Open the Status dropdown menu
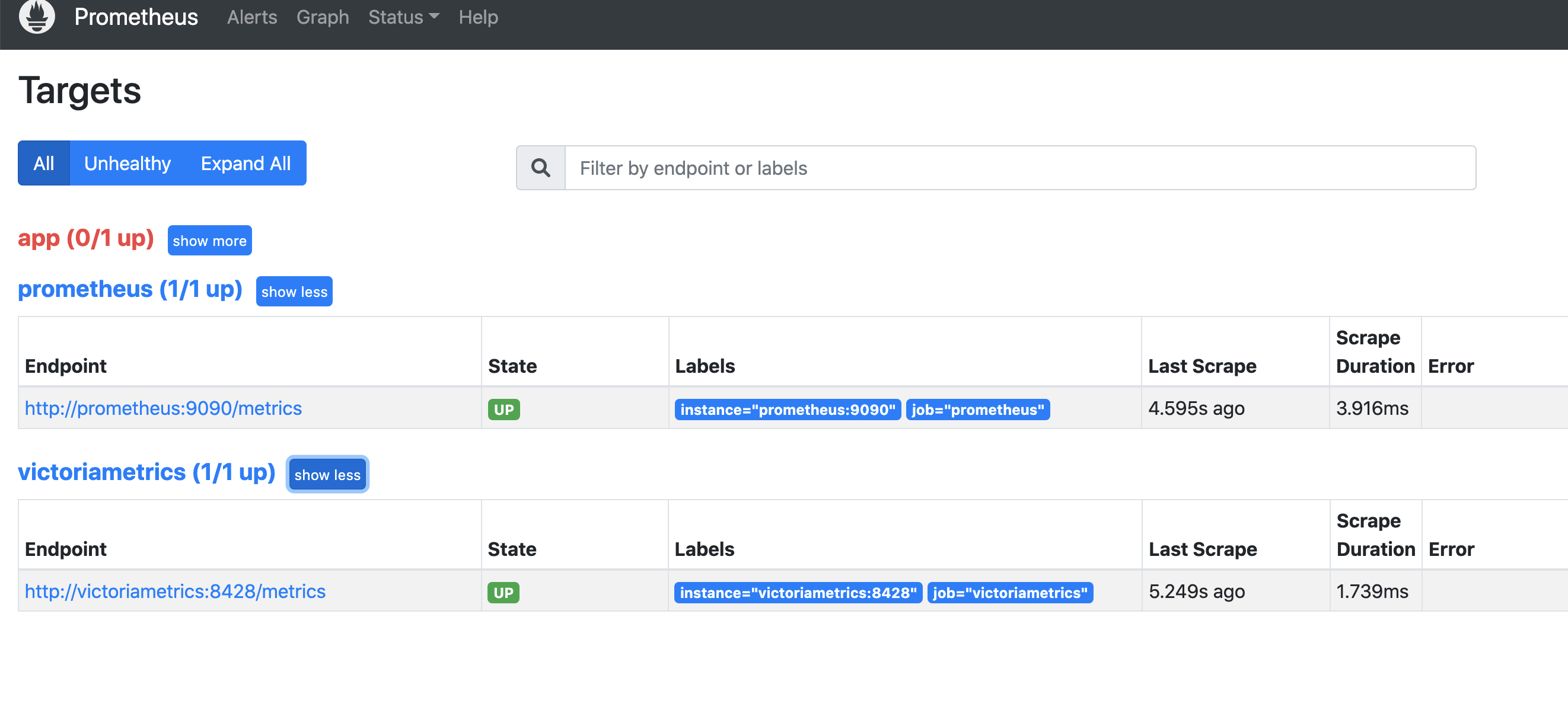 404,17
